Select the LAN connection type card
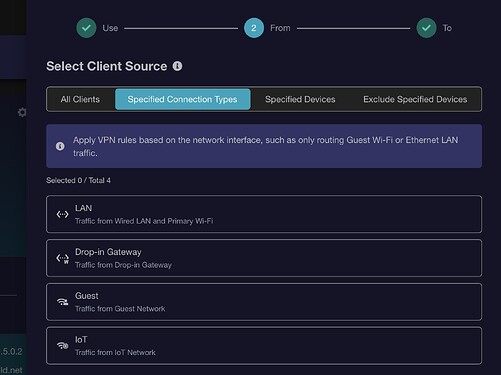Viewport: 501px width, 375px height. click(264, 214)
